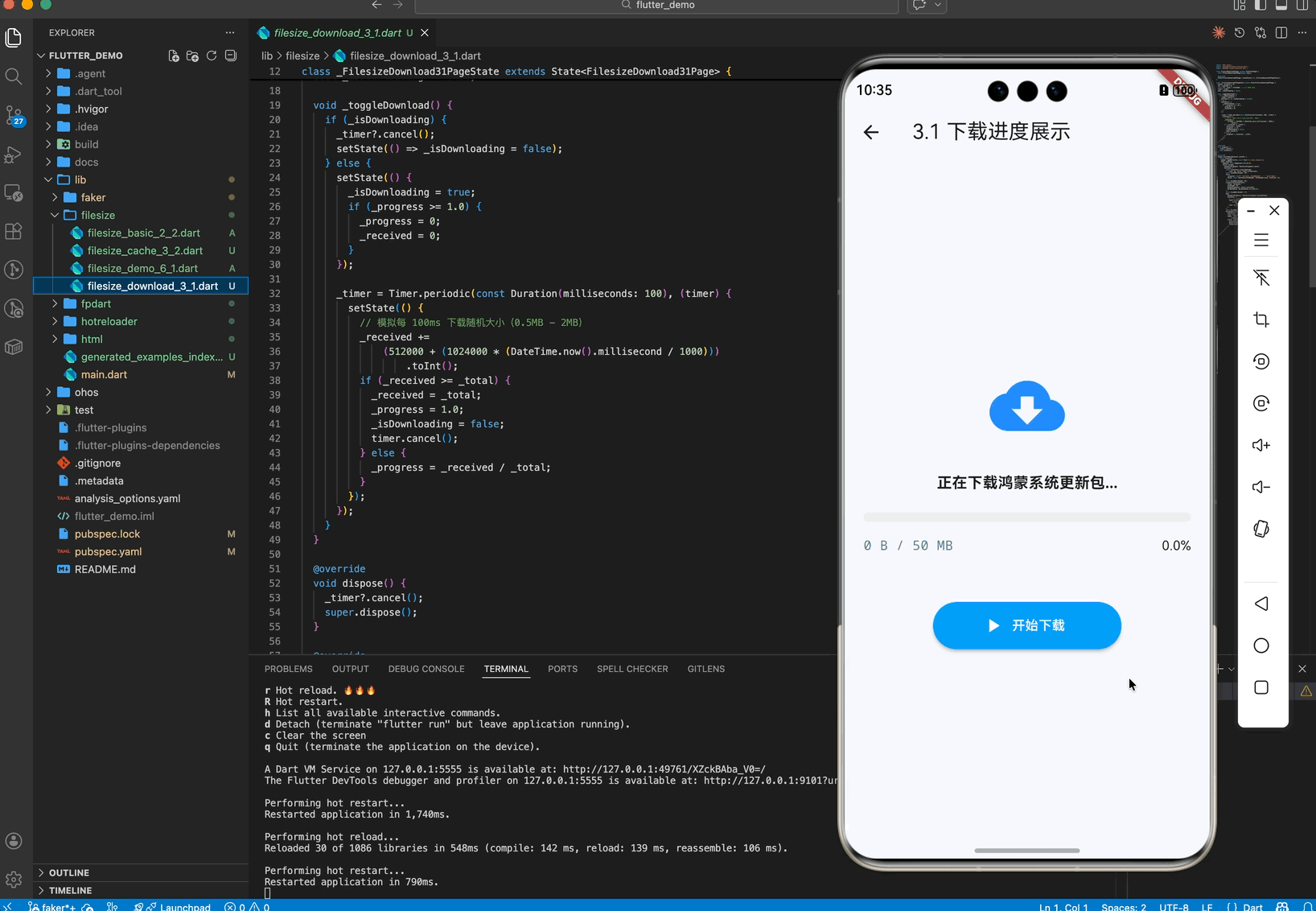Expand the ohos folder
1316x911 pixels.
pyautogui.click(x=141, y=392)
